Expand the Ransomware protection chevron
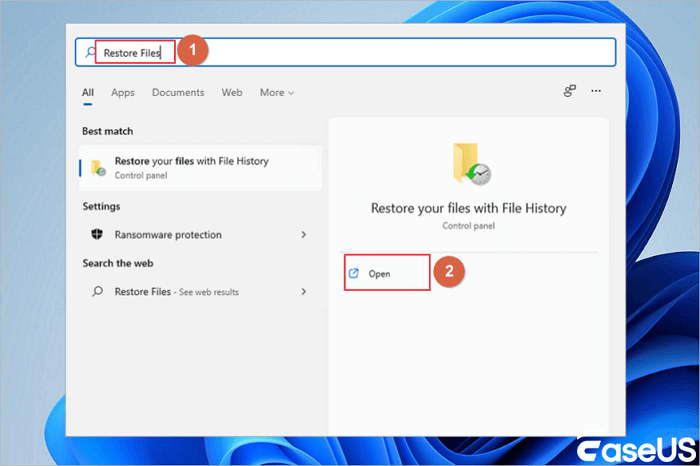The image size is (700, 466). coord(304,234)
